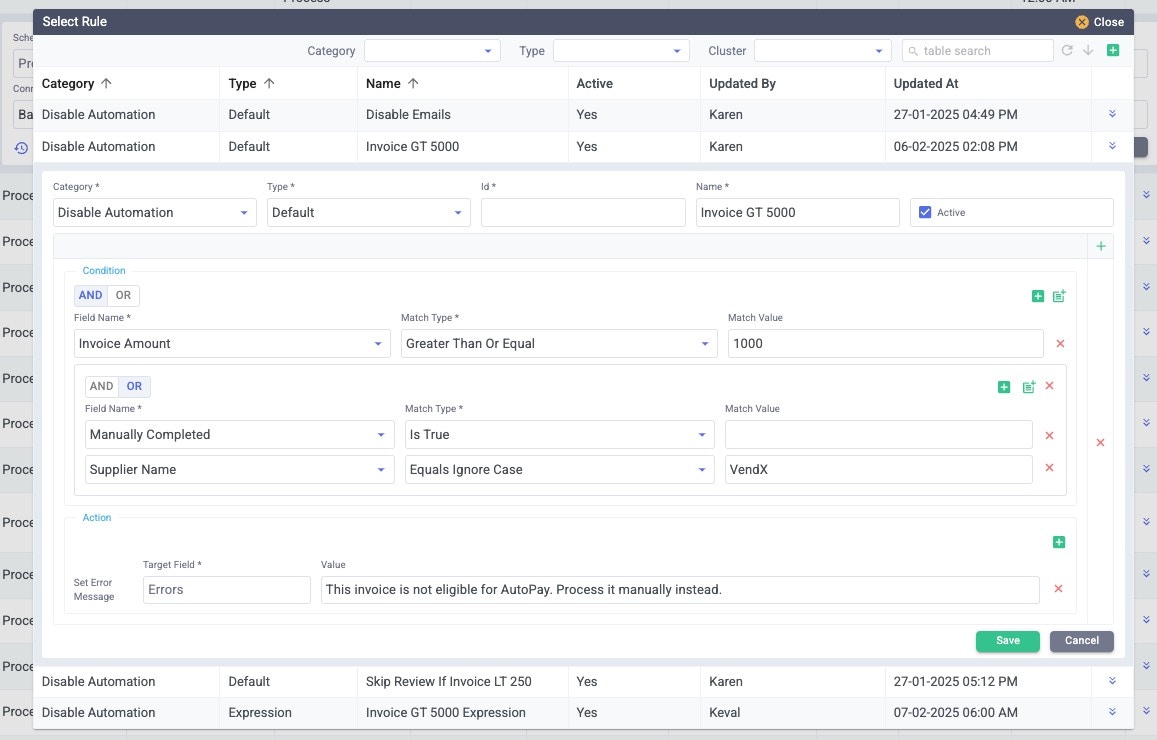Click the history clock icon in the background page
The height and width of the screenshot is (740, 1157).
click(21, 148)
